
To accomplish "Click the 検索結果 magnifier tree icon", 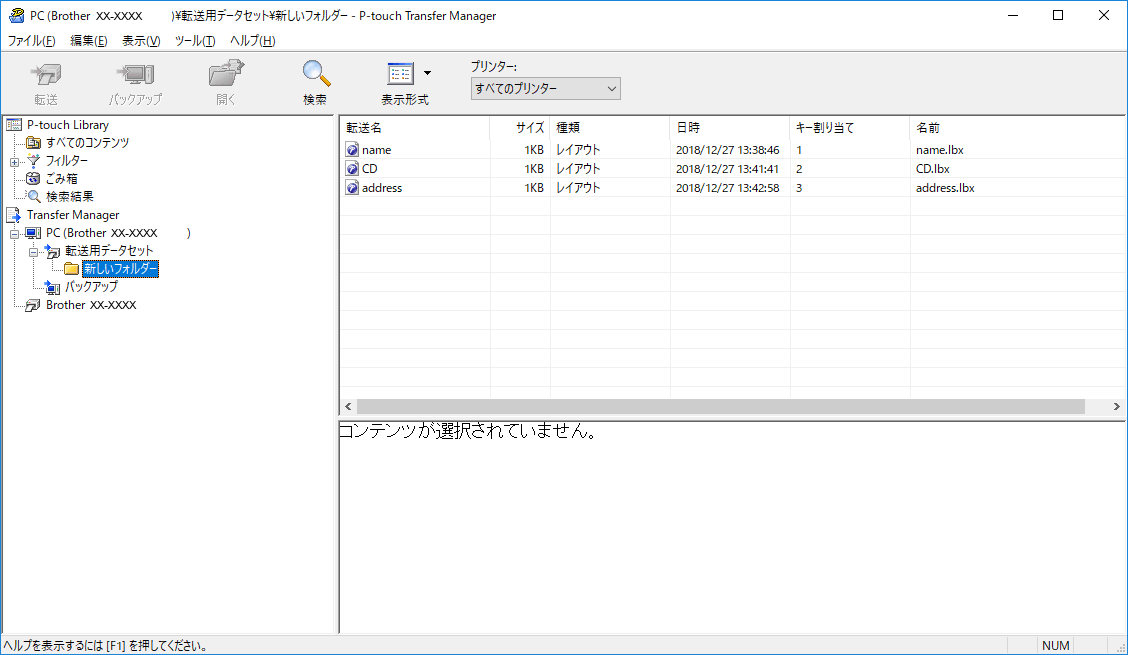I will [33, 196].
